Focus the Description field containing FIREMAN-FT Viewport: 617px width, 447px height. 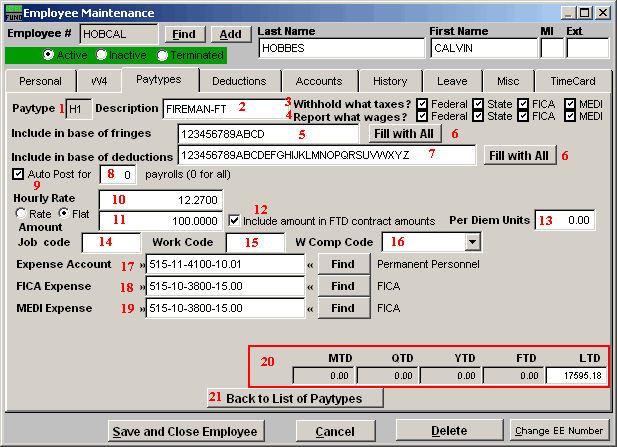click(x=225, y=108)
